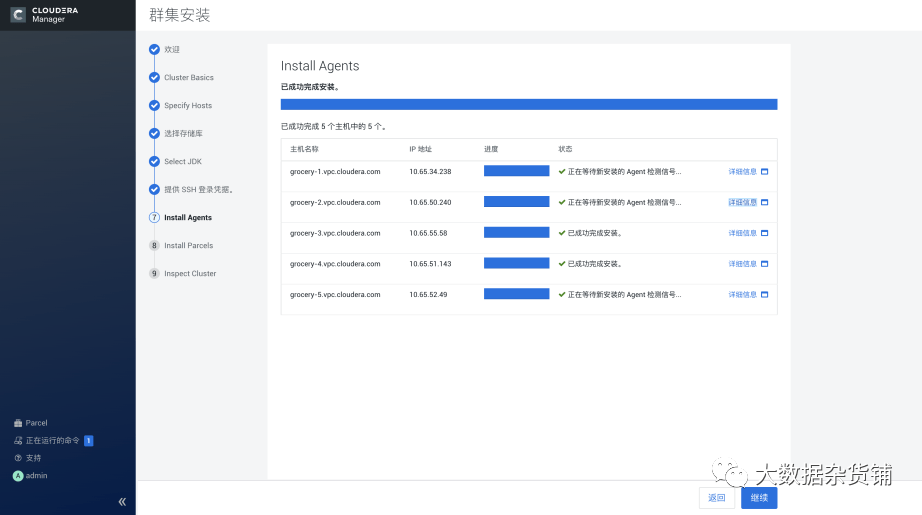Open details window icon for grocery-5

[x=764, y=295]
